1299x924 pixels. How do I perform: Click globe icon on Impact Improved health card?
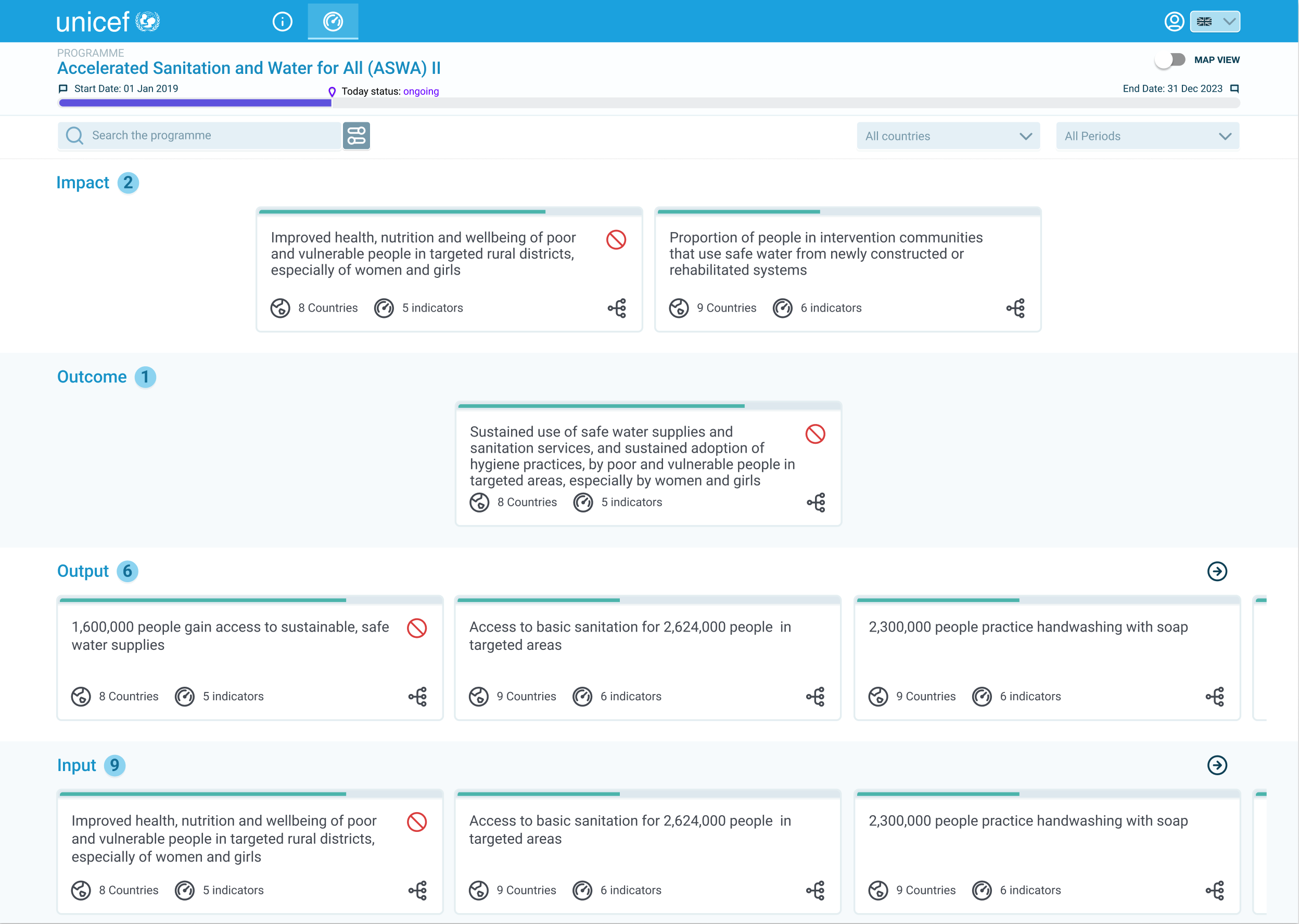coord(280,308)
